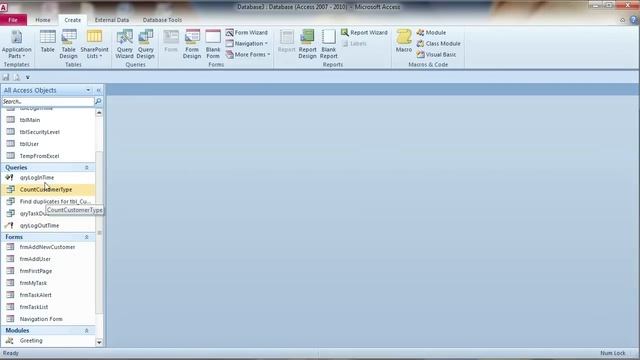Open the Application Parts gallery
The image size is (640, 360).
coord(17,44)
